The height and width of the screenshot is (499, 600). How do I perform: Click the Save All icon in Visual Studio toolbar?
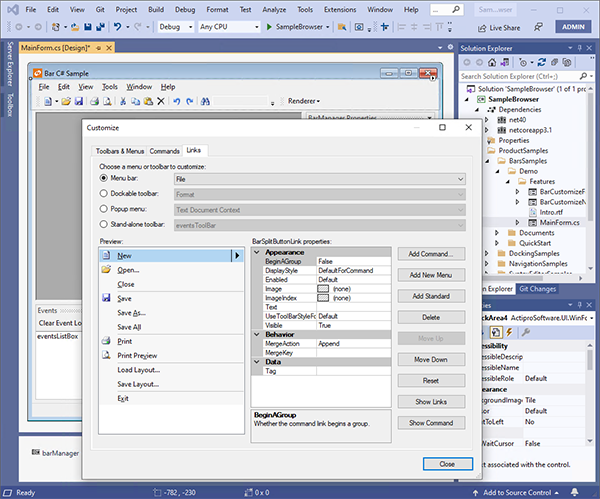(x=100, y=27)
